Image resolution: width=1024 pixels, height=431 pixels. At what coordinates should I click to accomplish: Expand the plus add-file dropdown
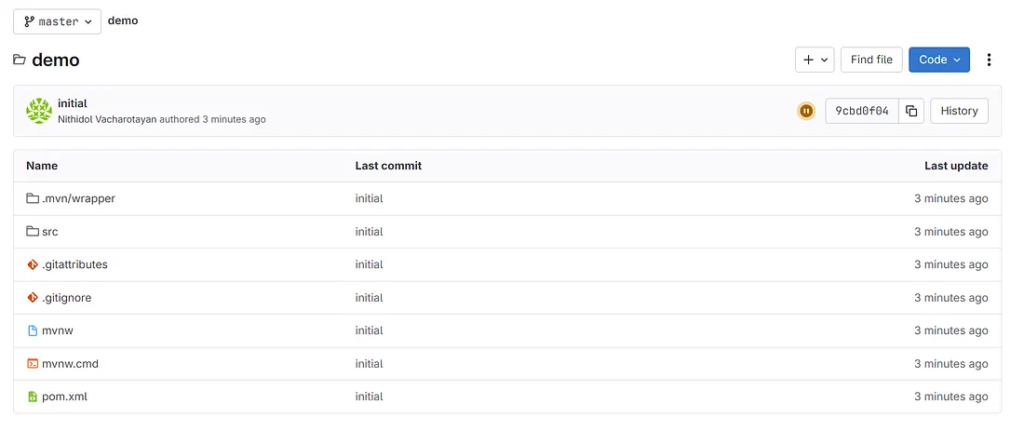tap(815, 60)
